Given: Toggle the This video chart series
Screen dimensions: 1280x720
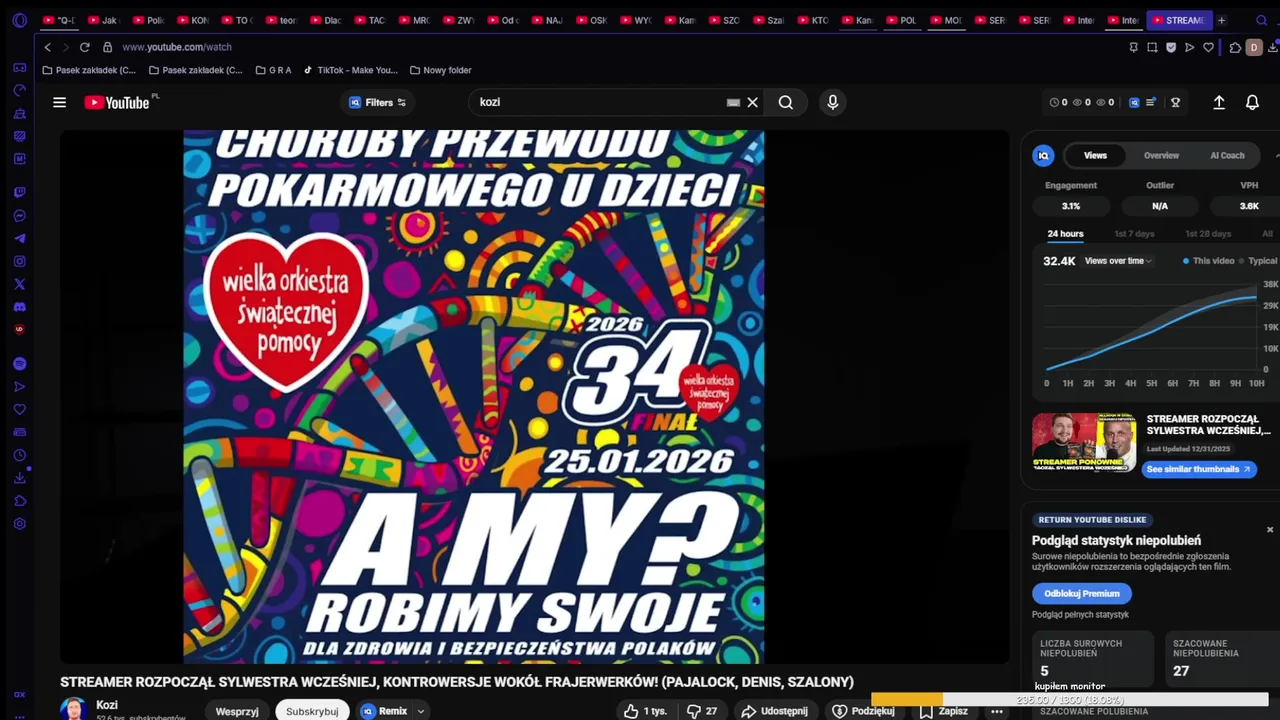Looking at the screenshot, I should (x=1209, y=261).
